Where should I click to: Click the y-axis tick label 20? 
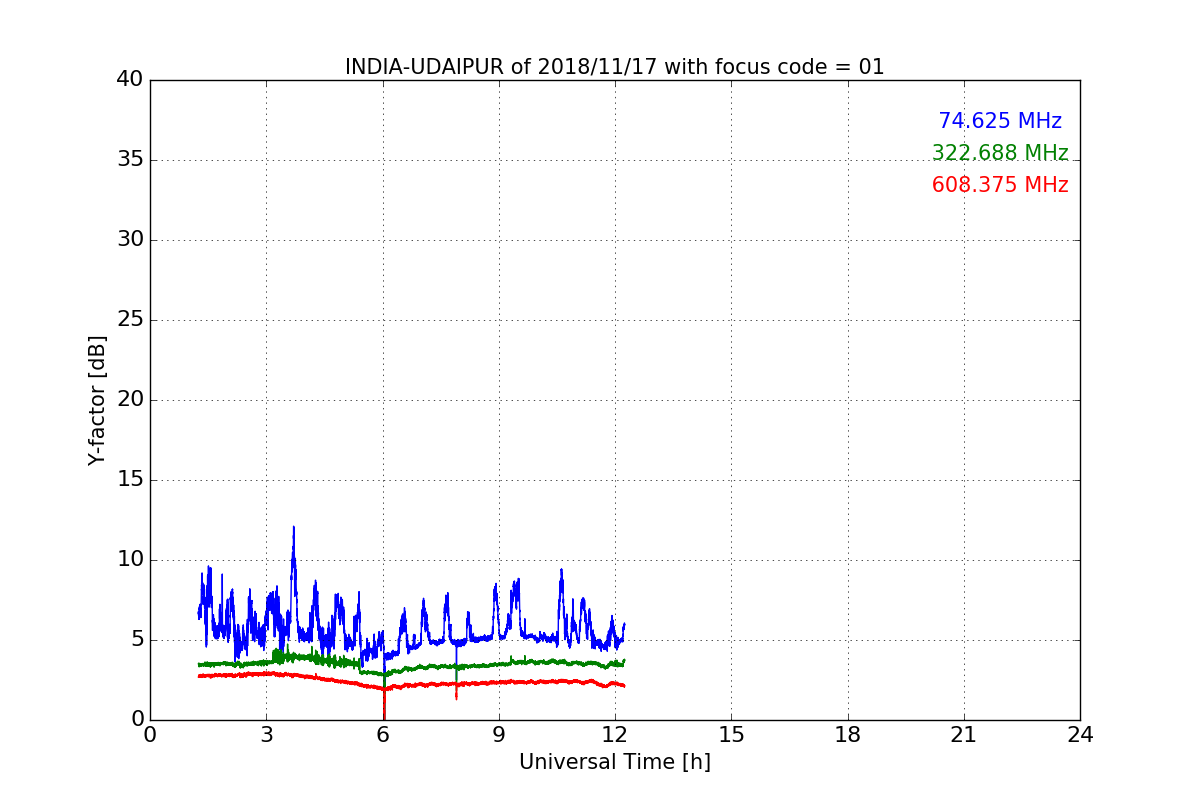pyautogui.click(x=129, y=400)
